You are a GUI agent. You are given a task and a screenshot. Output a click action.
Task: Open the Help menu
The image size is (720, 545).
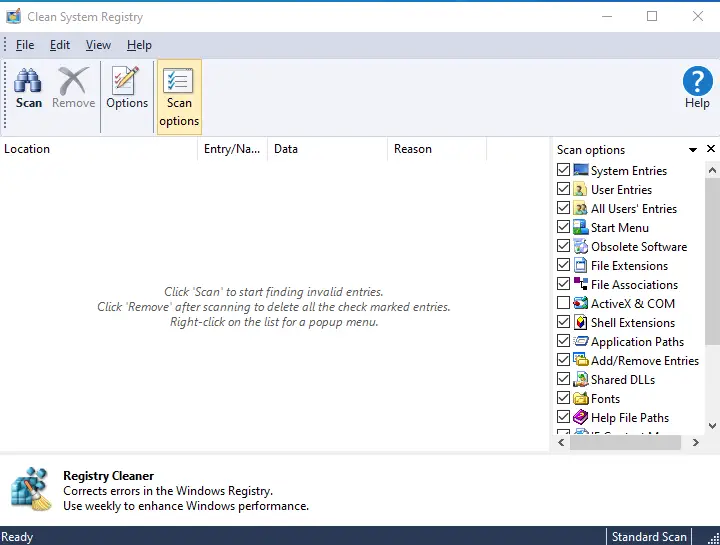tap(139, 45)
